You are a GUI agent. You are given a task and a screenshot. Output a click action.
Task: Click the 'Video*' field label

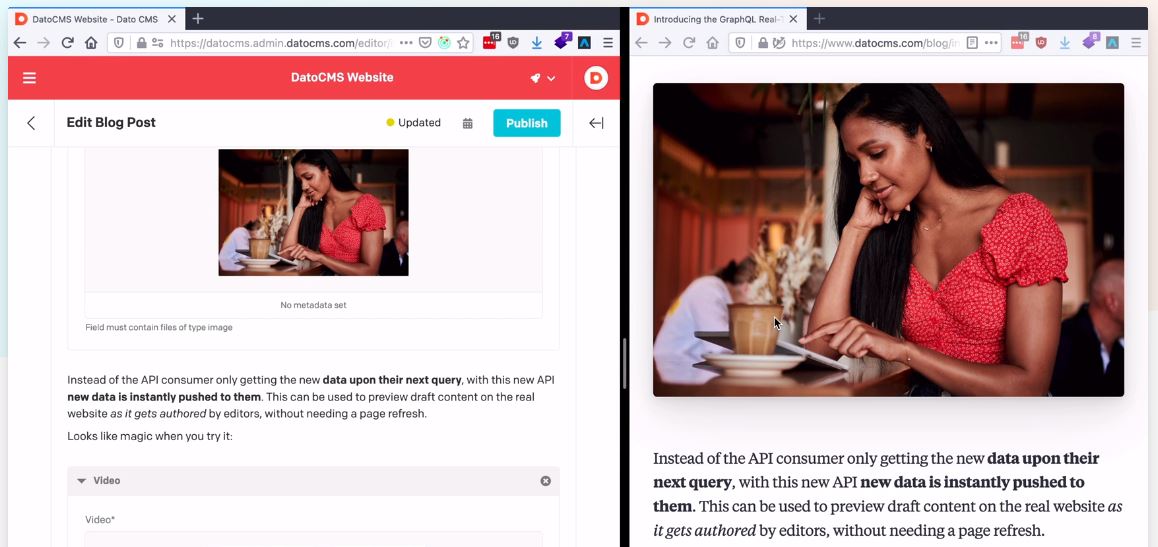coord(100,520)
